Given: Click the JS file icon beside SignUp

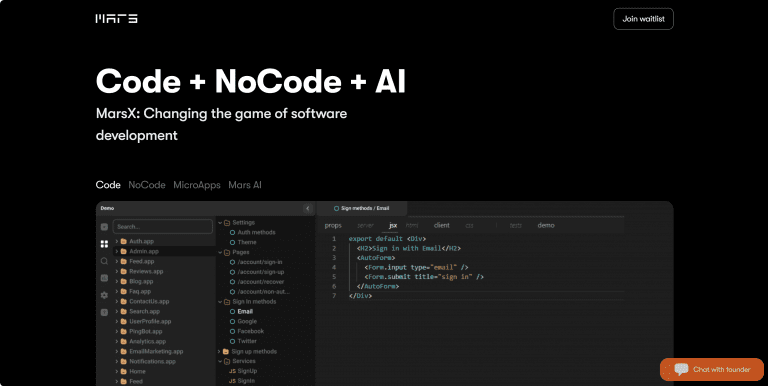Looking at the screenshot, I should click(233, 371).
